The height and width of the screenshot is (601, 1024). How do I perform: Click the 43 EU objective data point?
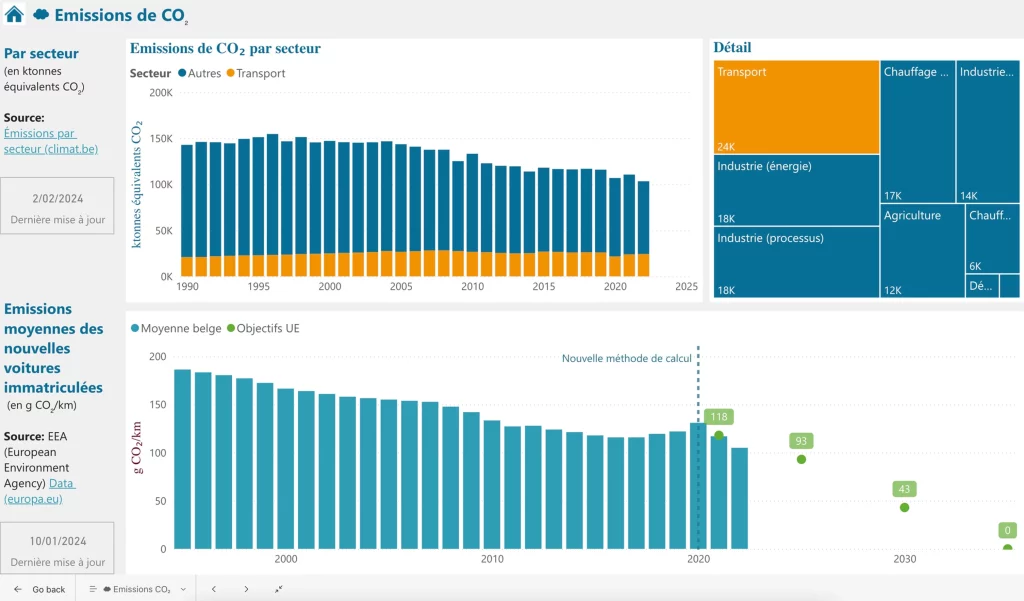tap(904, 507)
